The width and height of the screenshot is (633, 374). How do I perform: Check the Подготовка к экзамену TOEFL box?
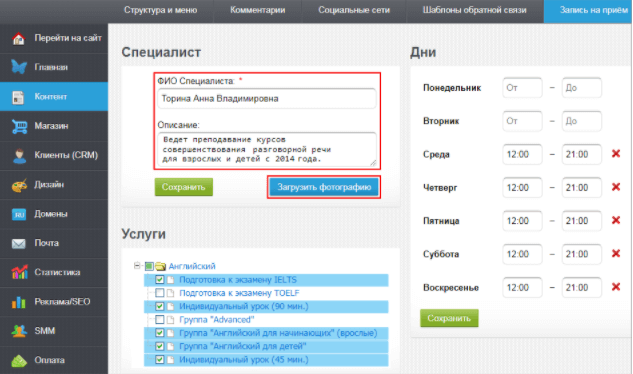[159, 293]
